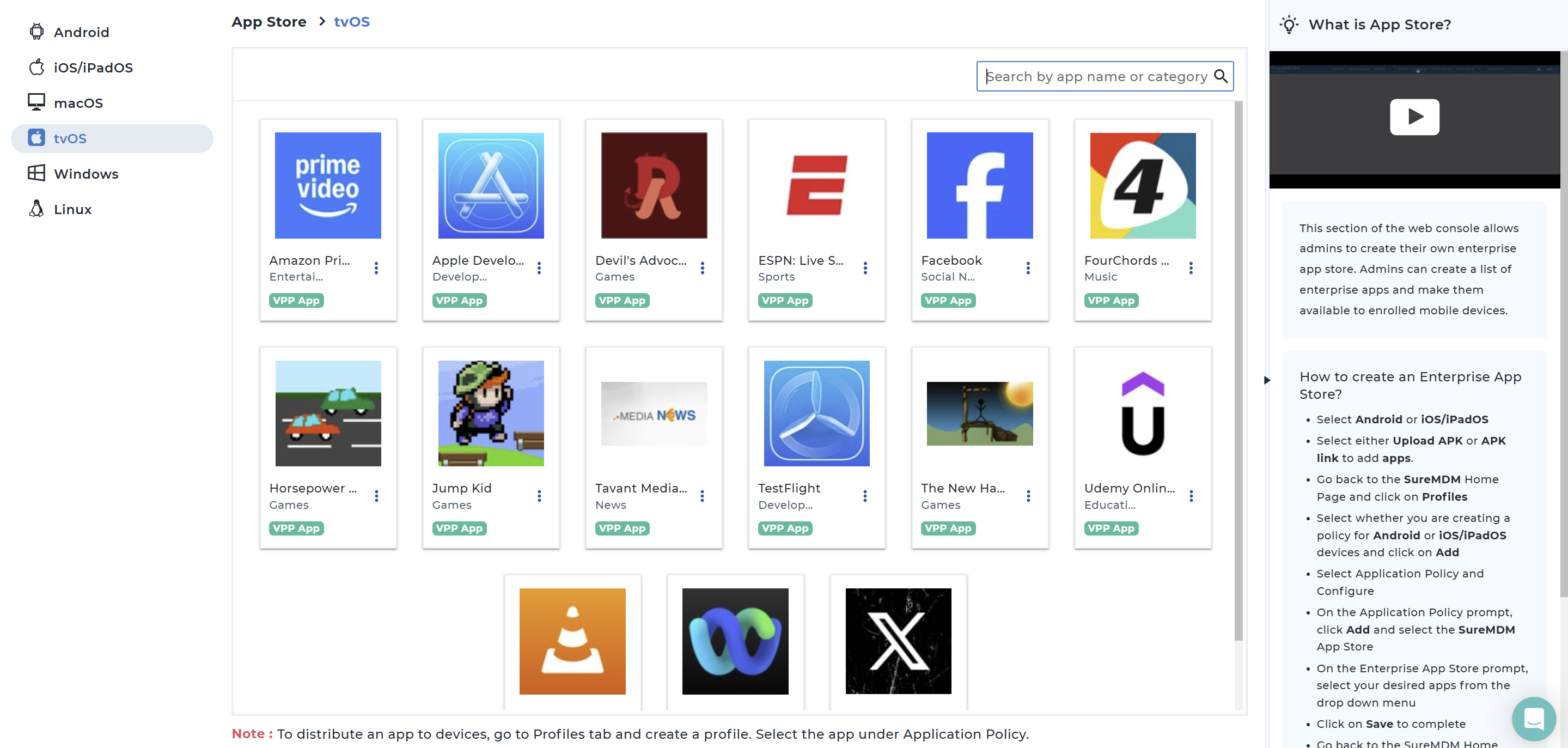Open Amazon Prime Video app thumbnail
Viewport: 1568px width, 748px height.
[x=327, y=185]
